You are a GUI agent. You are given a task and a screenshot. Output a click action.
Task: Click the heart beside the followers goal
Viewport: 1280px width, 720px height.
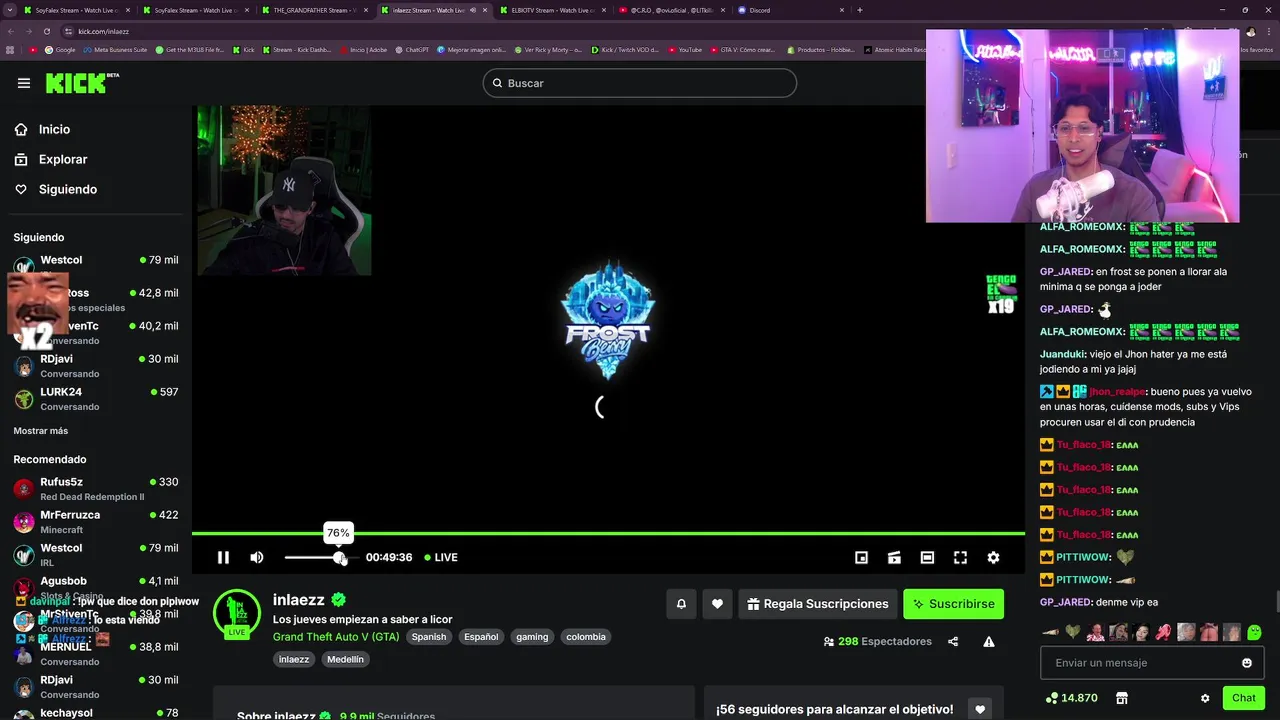tap(979, 709)
